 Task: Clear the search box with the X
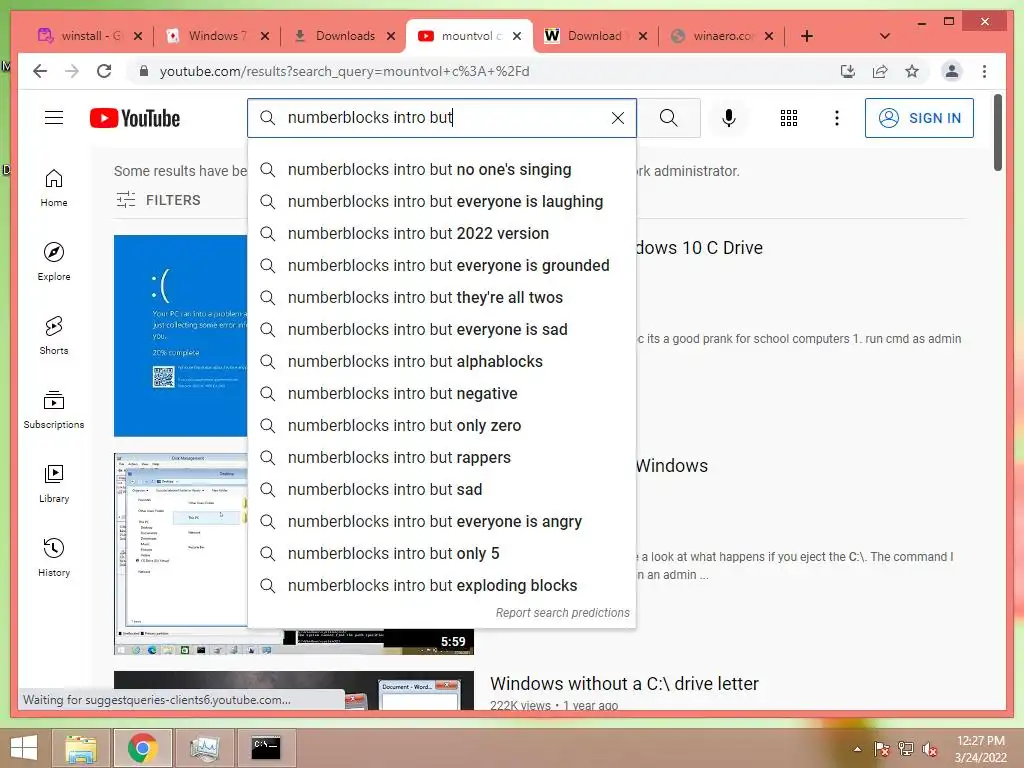pos(617,118)
